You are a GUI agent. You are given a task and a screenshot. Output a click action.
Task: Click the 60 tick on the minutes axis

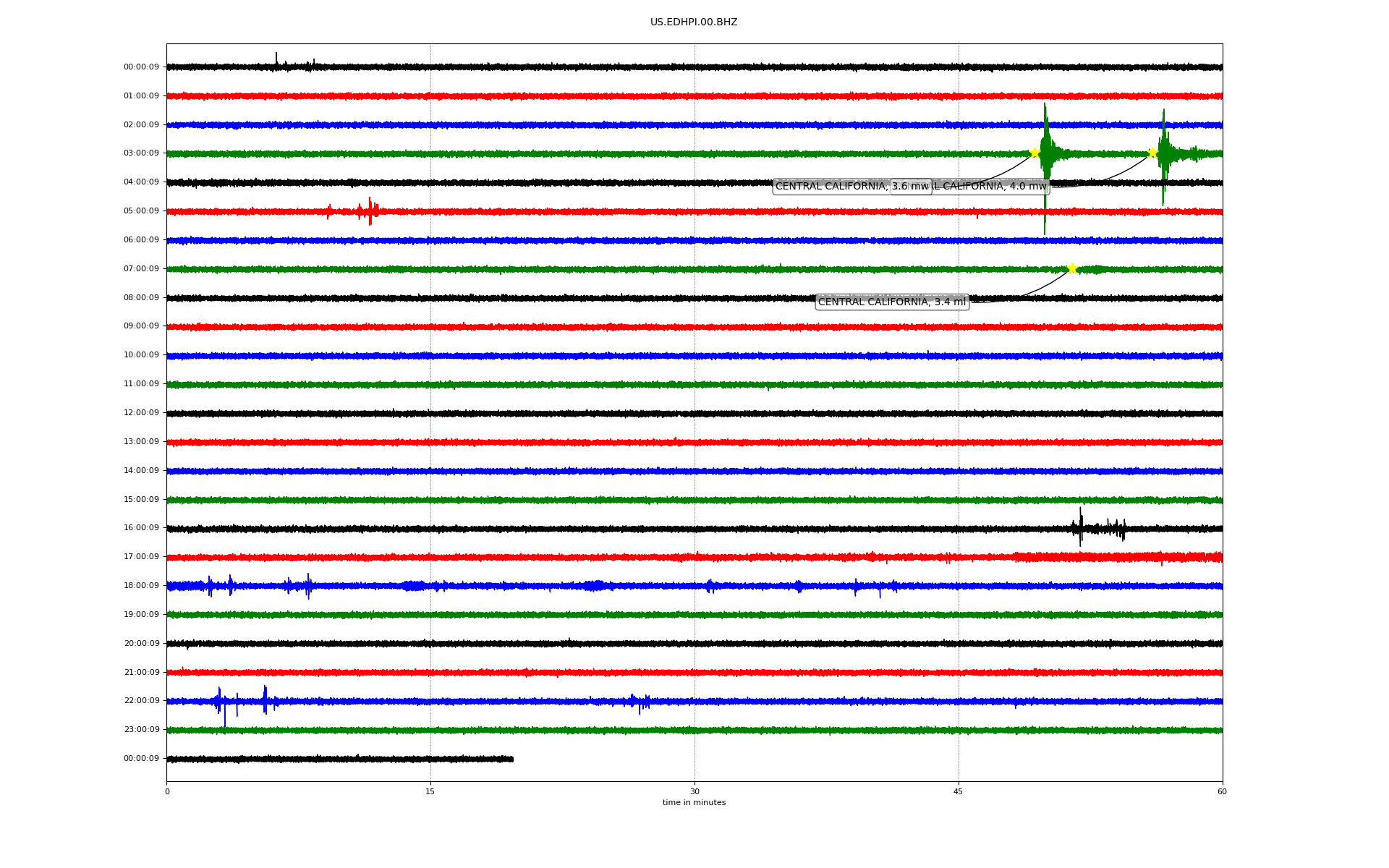click(x=1222, y=791)
